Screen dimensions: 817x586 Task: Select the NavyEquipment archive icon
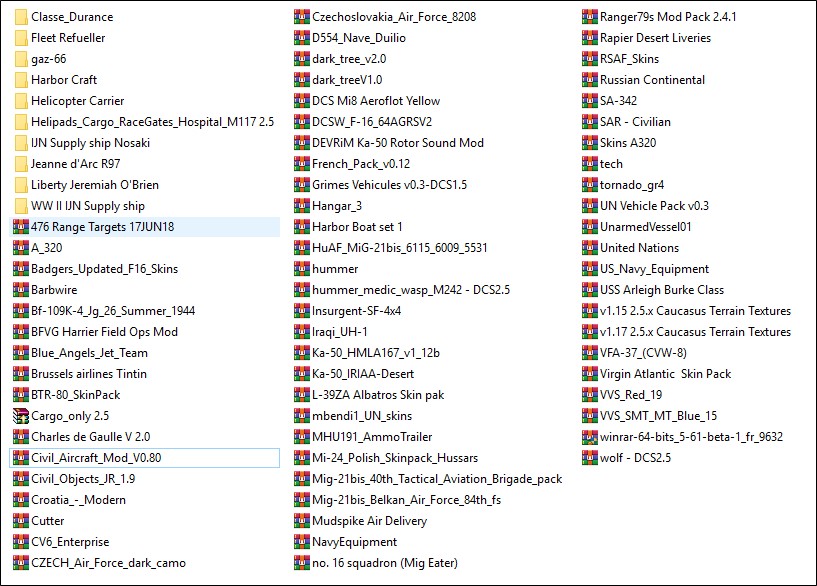[302, 542]
